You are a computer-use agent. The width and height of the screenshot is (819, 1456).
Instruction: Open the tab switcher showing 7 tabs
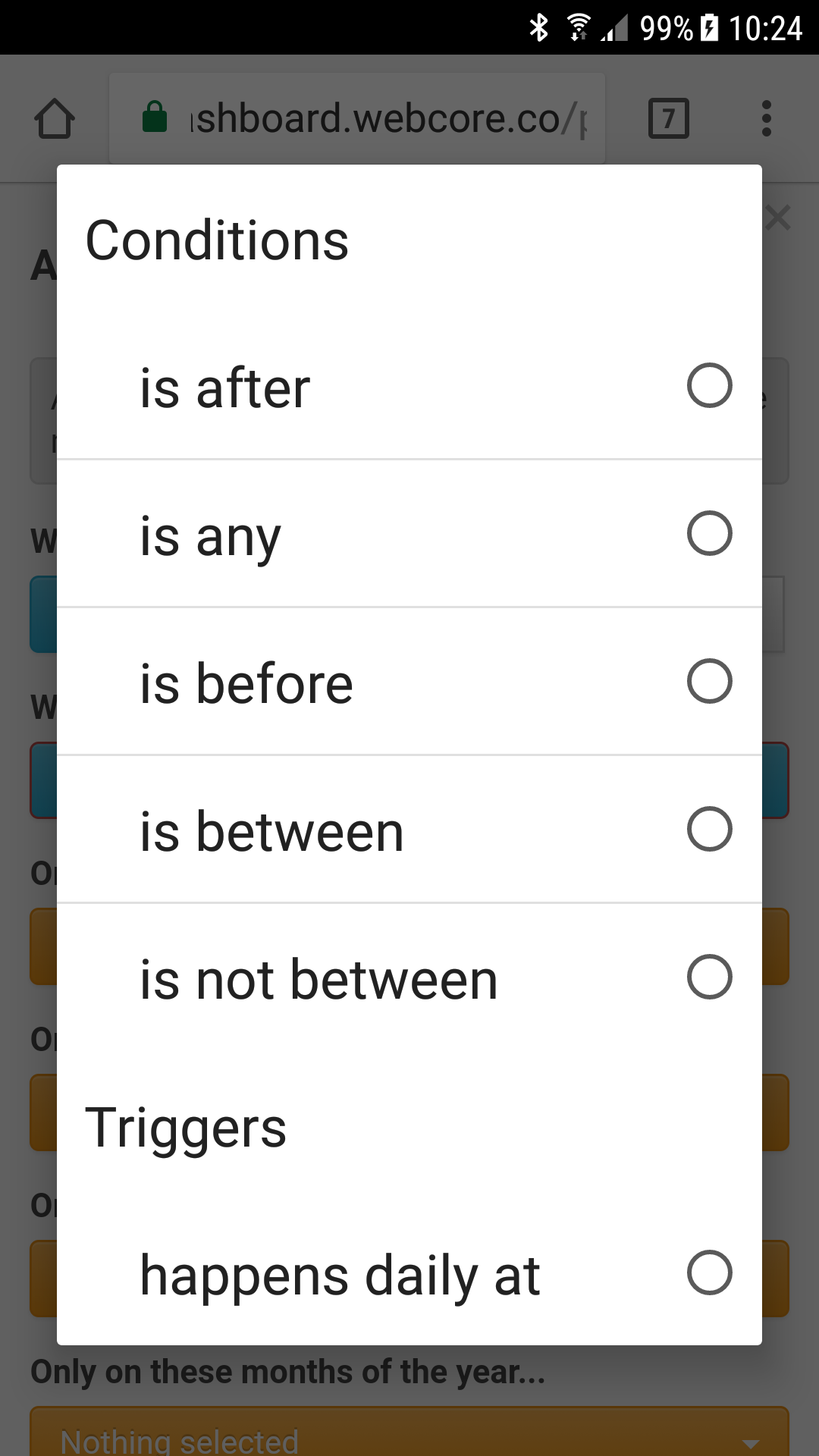[x=669, y=118]
